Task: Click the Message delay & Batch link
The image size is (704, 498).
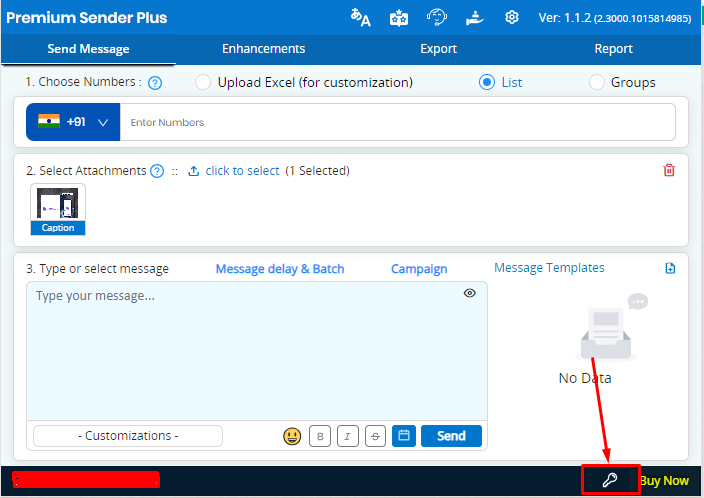Action: [280, 268]
